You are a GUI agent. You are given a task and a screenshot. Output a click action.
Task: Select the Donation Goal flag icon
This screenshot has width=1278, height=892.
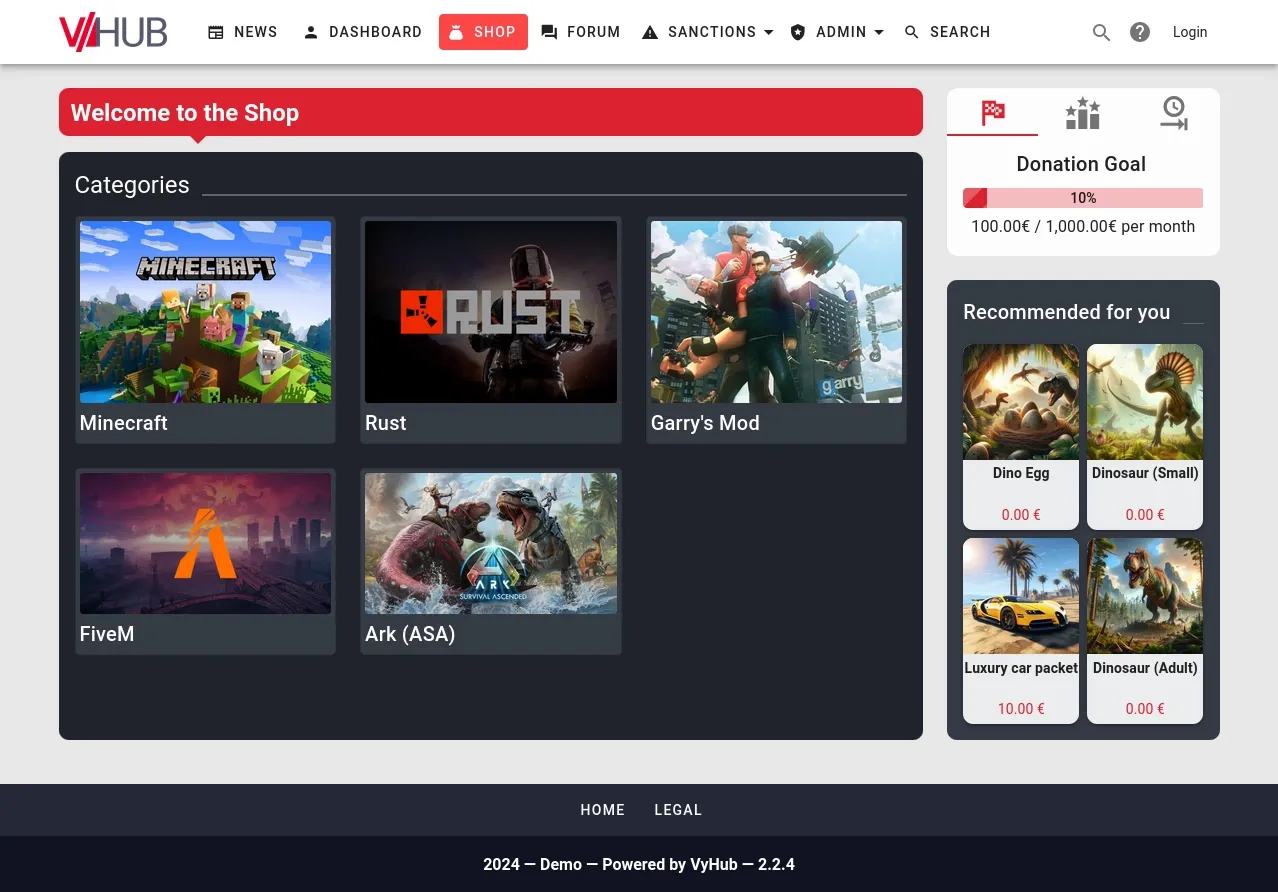(x=992, y=112)
